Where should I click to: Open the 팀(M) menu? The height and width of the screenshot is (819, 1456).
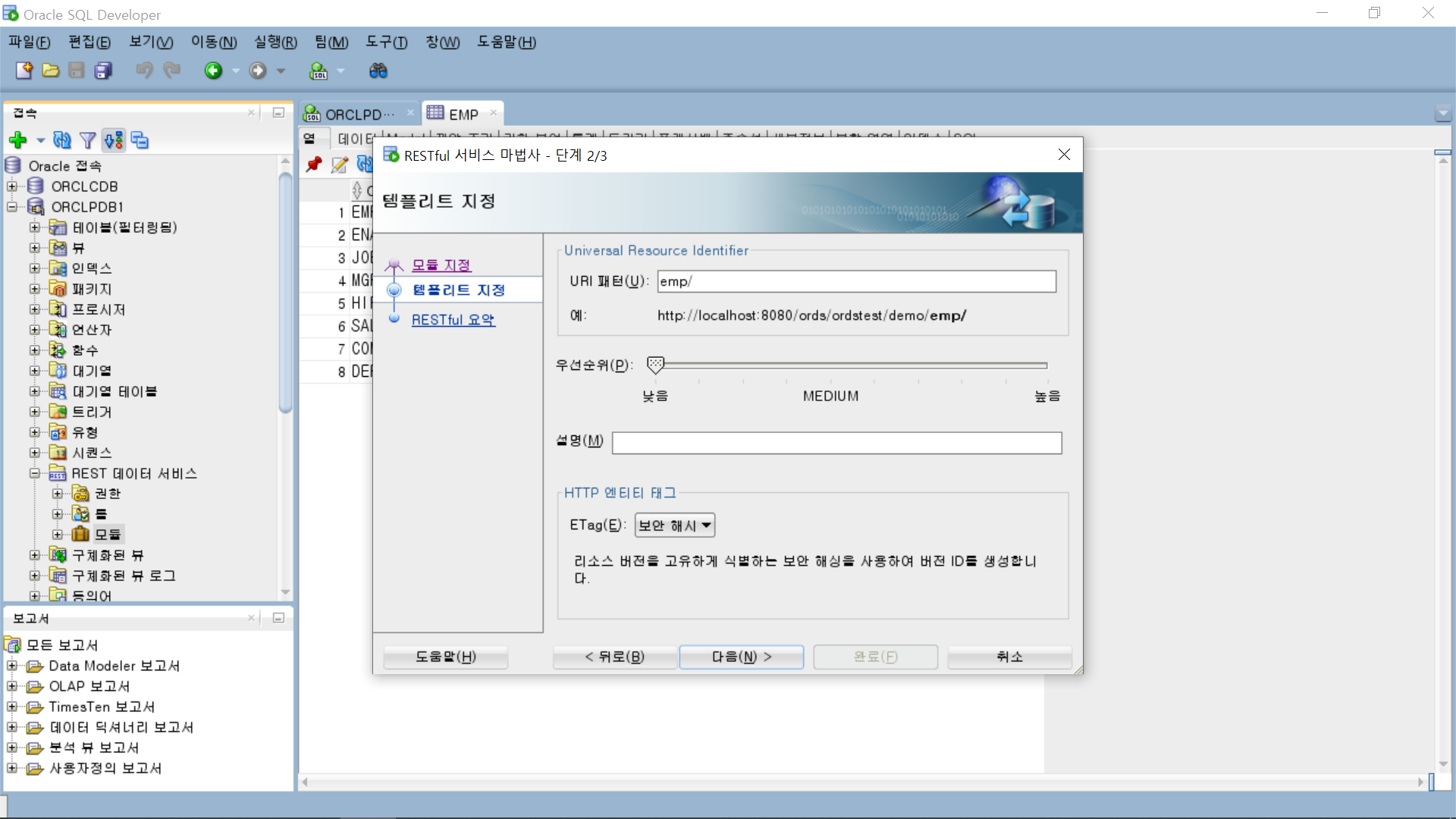pos(331,42)
